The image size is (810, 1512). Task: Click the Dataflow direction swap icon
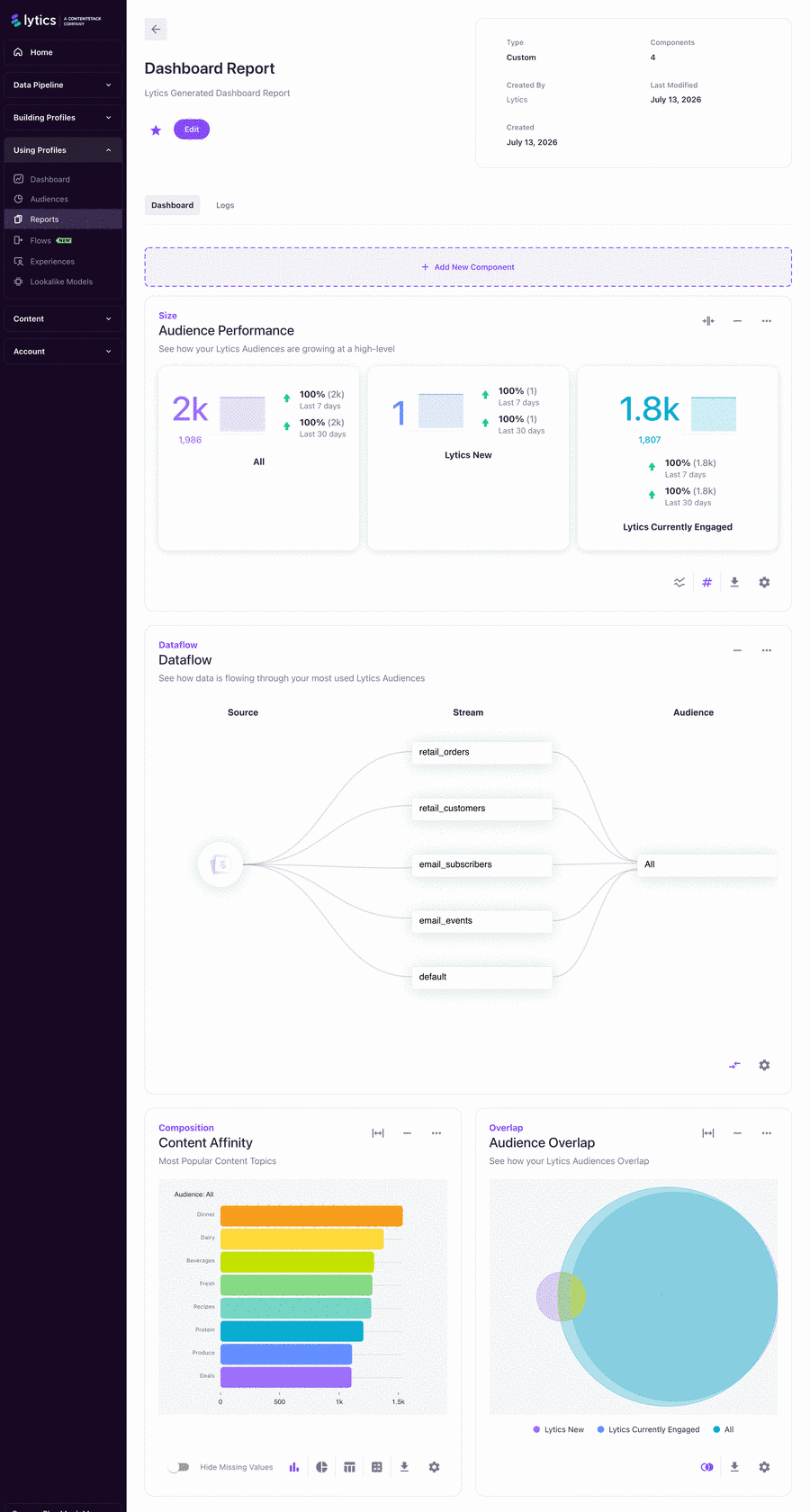click(x=734, y=1065)
